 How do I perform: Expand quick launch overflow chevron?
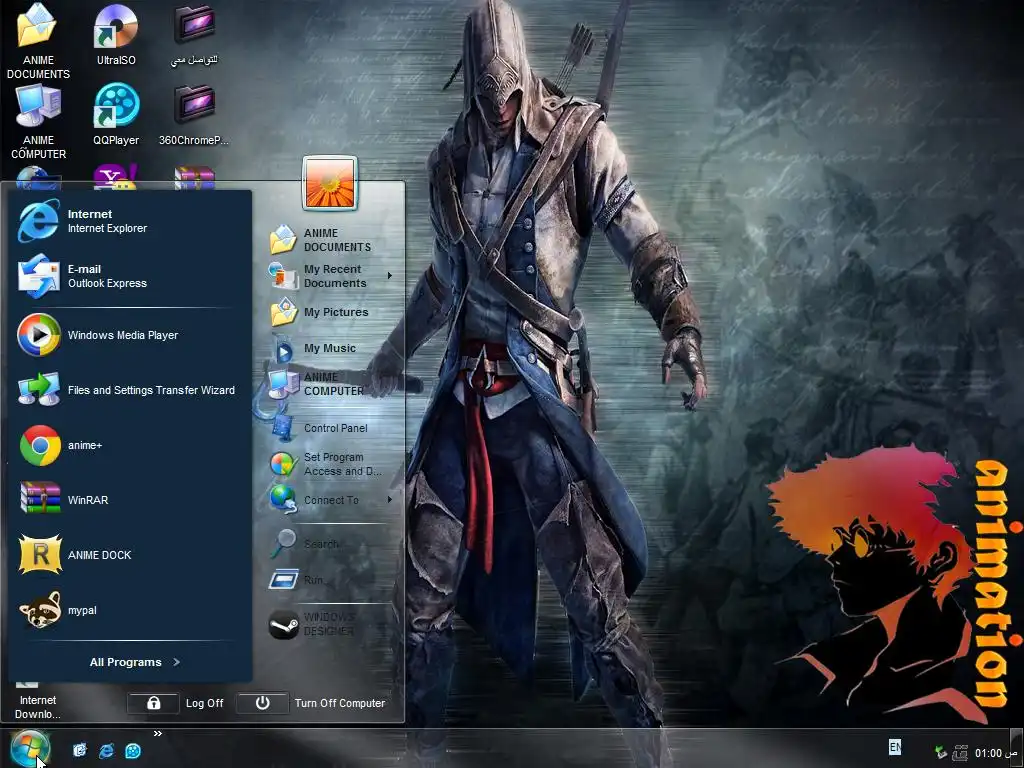point(157,733)
